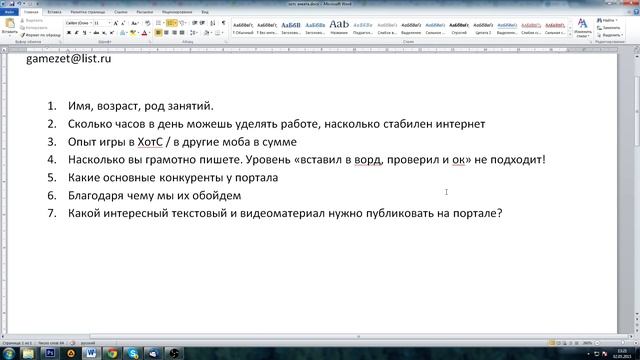Click the increase indent icon

click(202, 23)
